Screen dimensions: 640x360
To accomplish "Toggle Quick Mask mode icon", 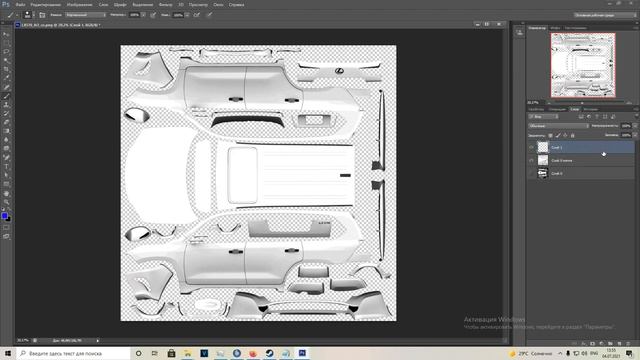I will point(6,228).
